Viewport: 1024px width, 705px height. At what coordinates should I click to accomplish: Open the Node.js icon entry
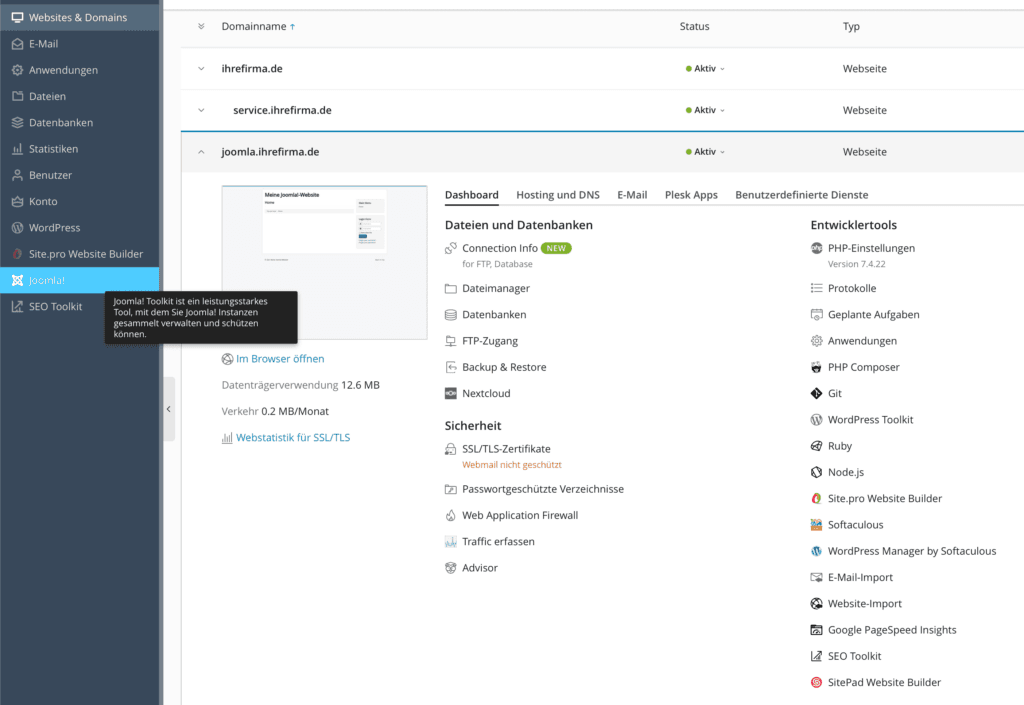click(x=817, y=472)
